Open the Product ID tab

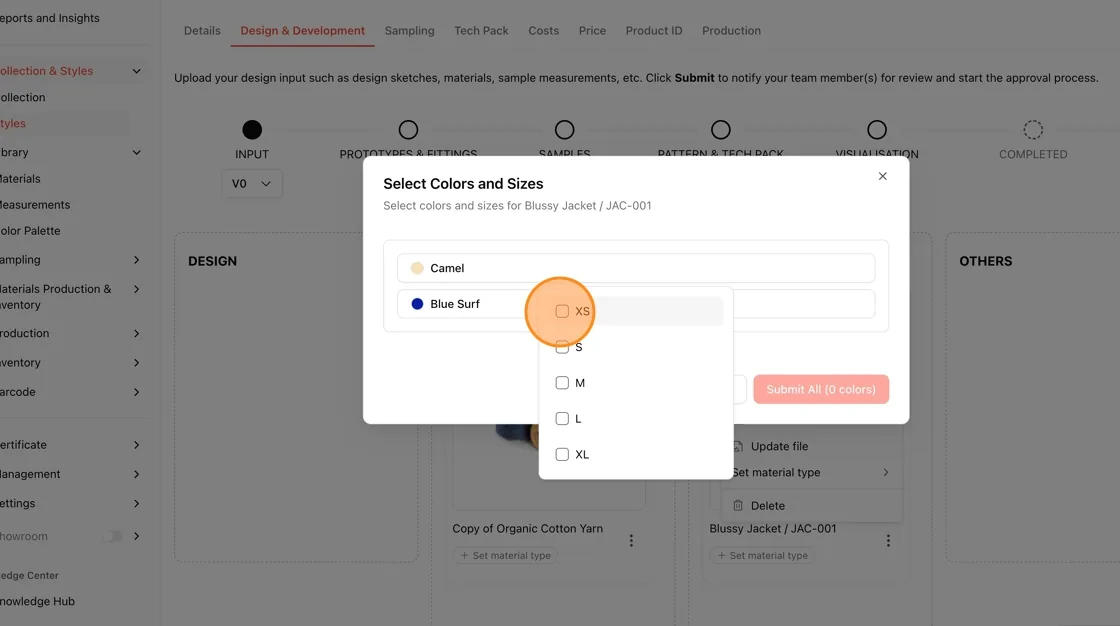click(654, 31)
